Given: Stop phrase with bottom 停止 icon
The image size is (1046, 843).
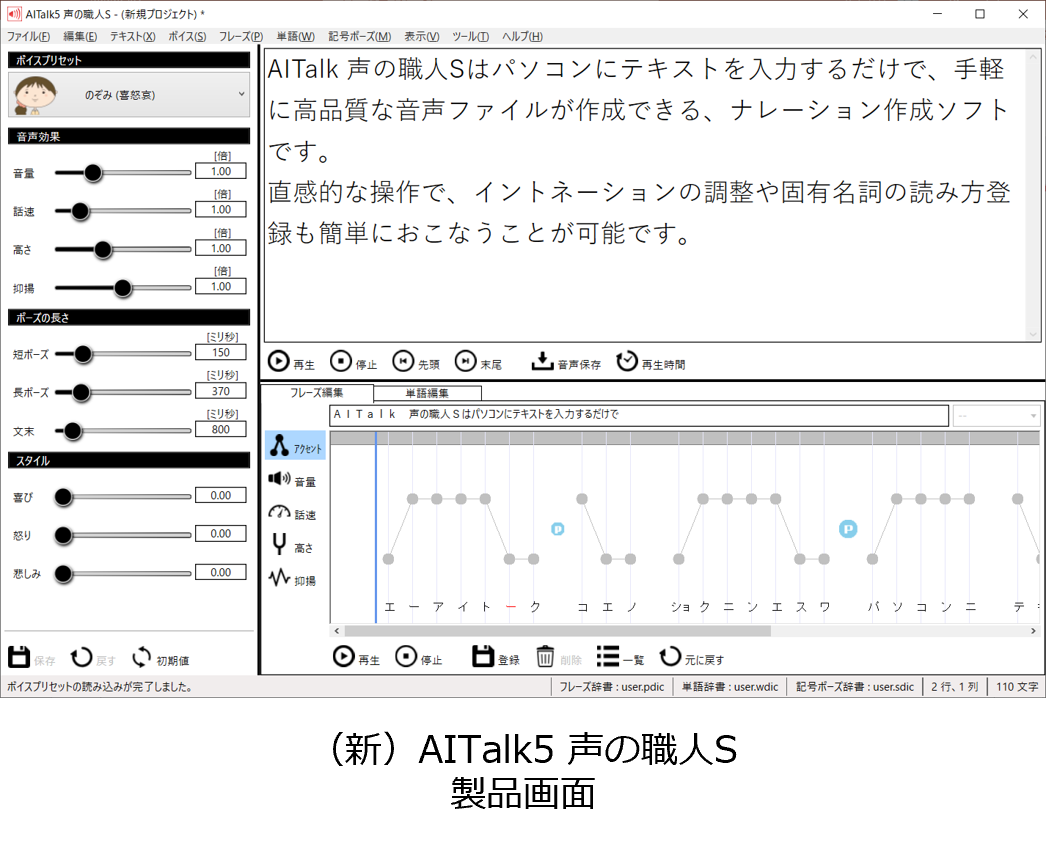Looking at the screenshot, I should click(x=406, y=656).
